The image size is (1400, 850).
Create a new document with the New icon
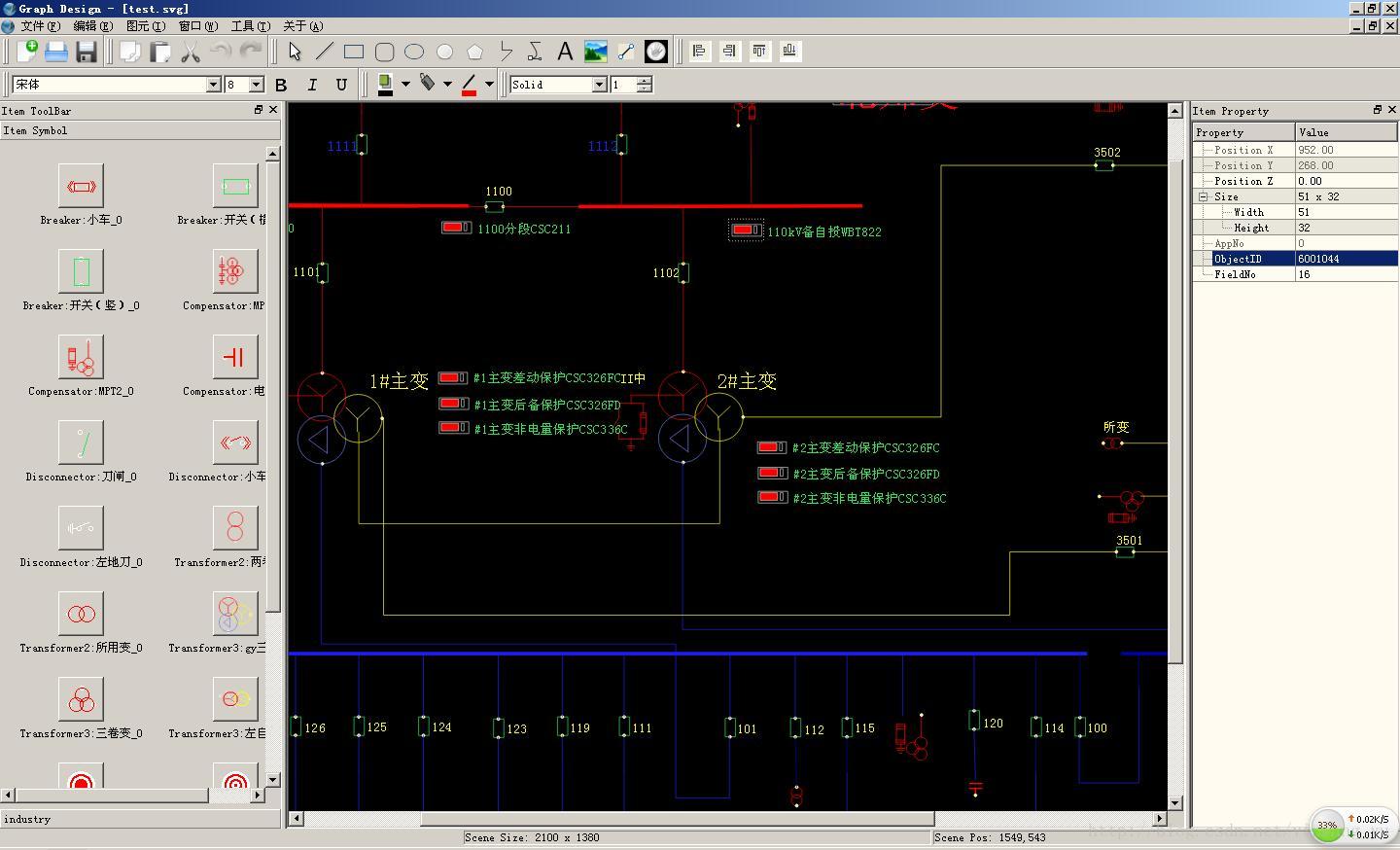tap(26, 52)
